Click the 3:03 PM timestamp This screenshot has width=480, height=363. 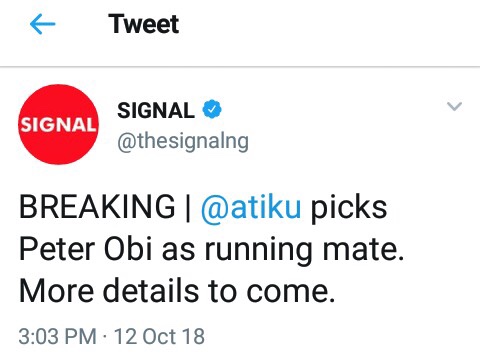pos(57,336)
